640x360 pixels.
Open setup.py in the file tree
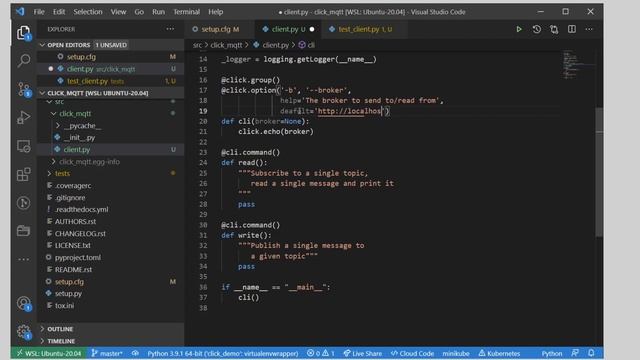pos(68,293)
